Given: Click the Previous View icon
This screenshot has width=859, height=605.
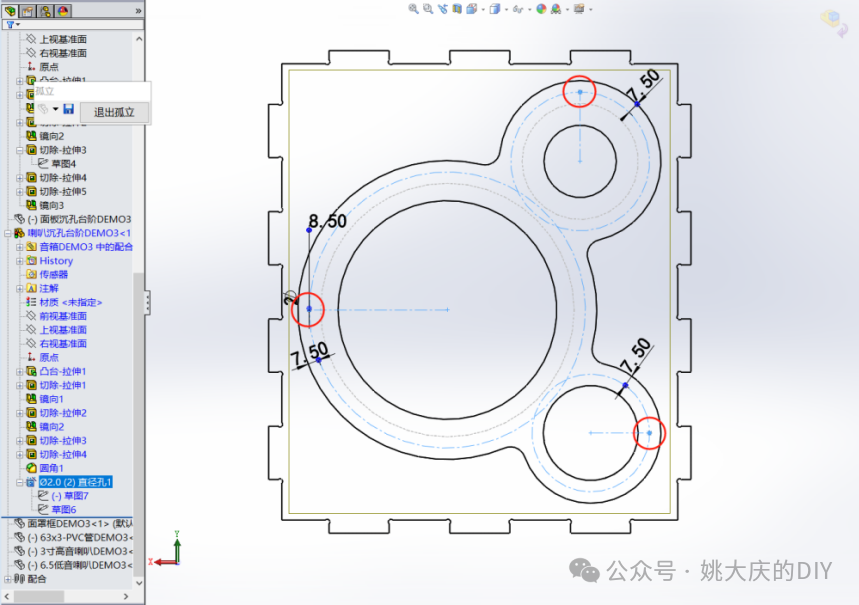Looking at the screenshot, I should (443, 9).
